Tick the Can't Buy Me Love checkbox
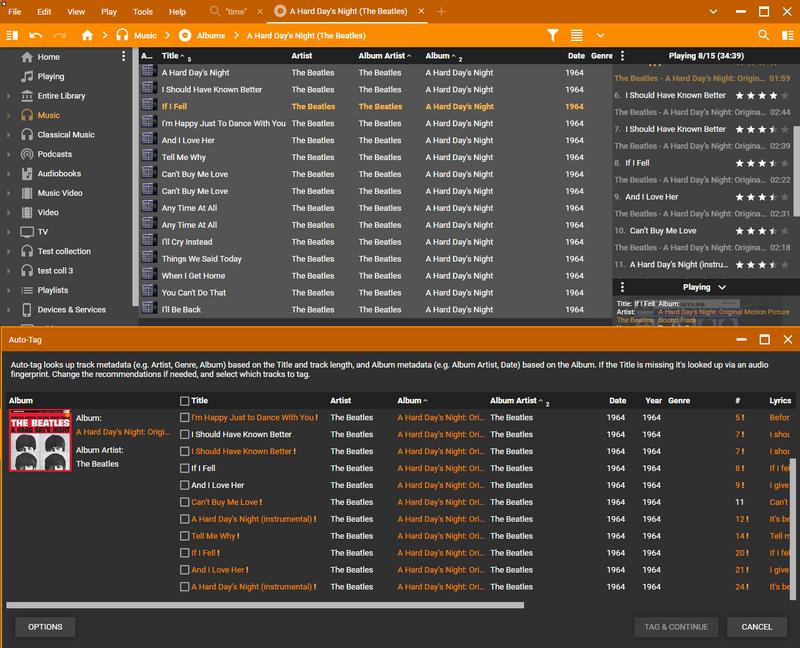This screenshot has width=800, height=648. click(x=184, y=502)
